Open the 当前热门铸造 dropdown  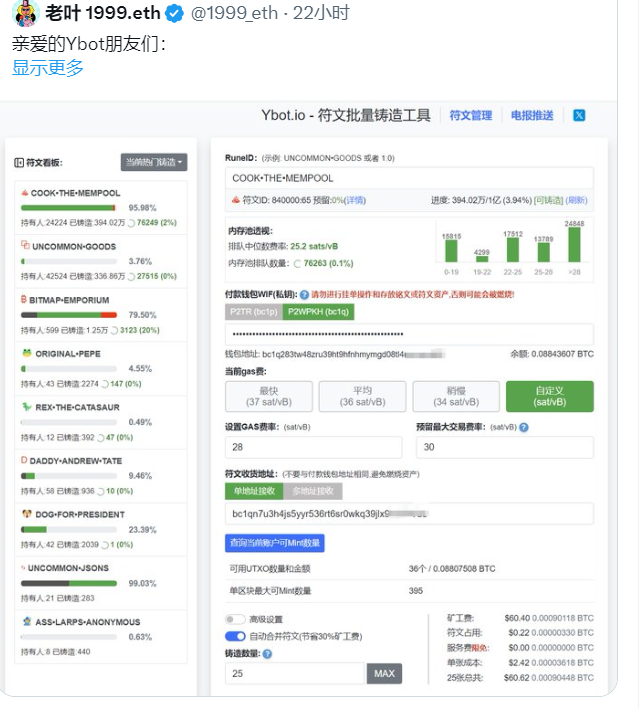[154, 162]
